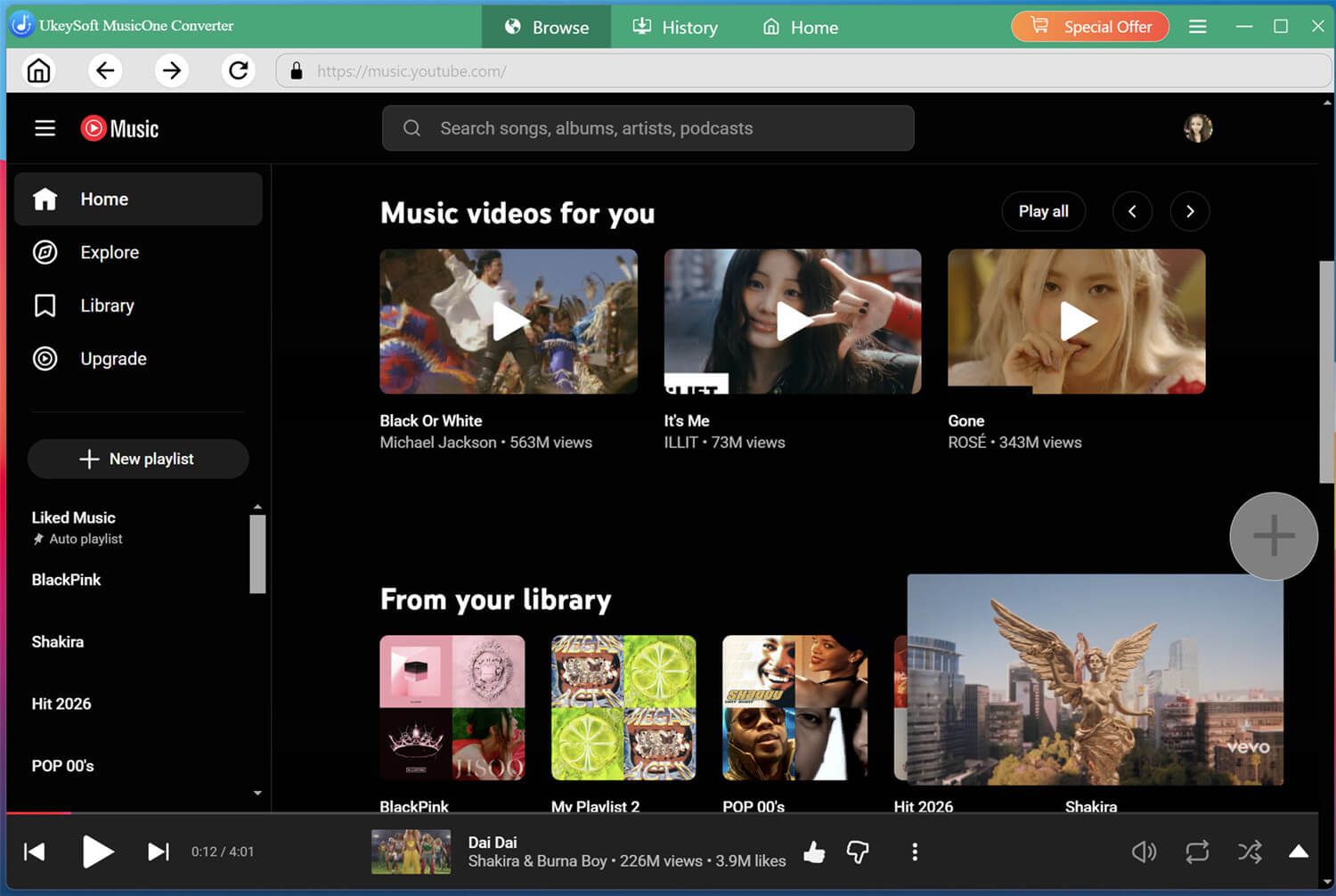Open the three-dot more options menu

[x=915, y=852]
